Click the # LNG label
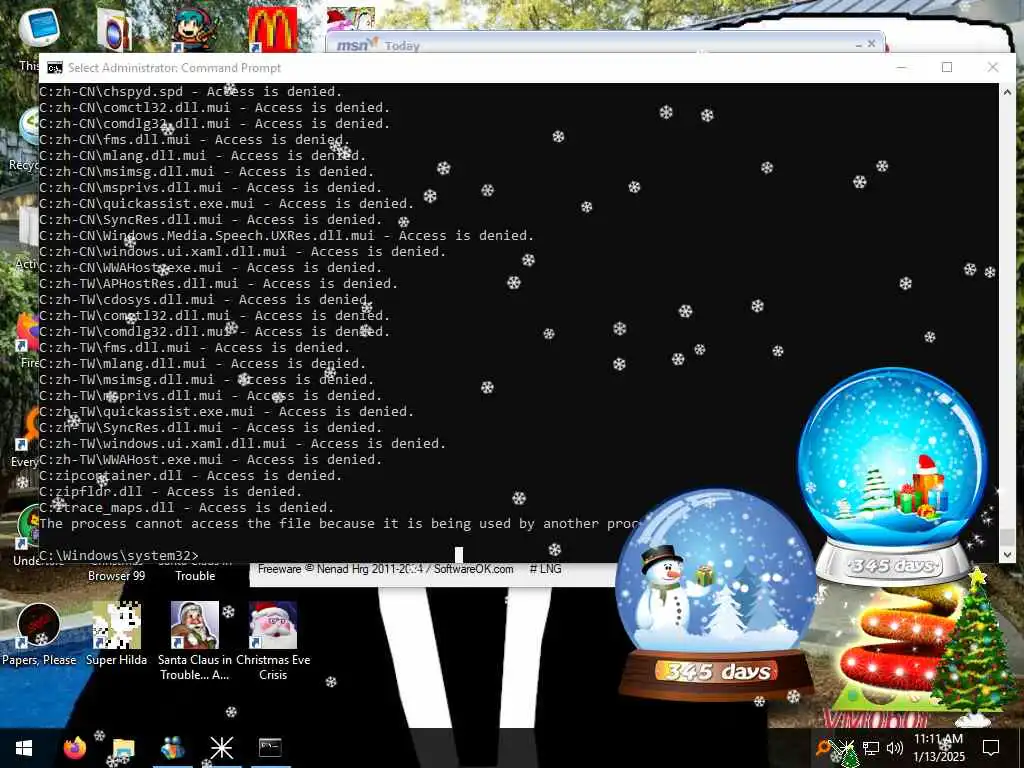Image resolution: width=1024 pixels, height=768 pixels. click(546, 569)
